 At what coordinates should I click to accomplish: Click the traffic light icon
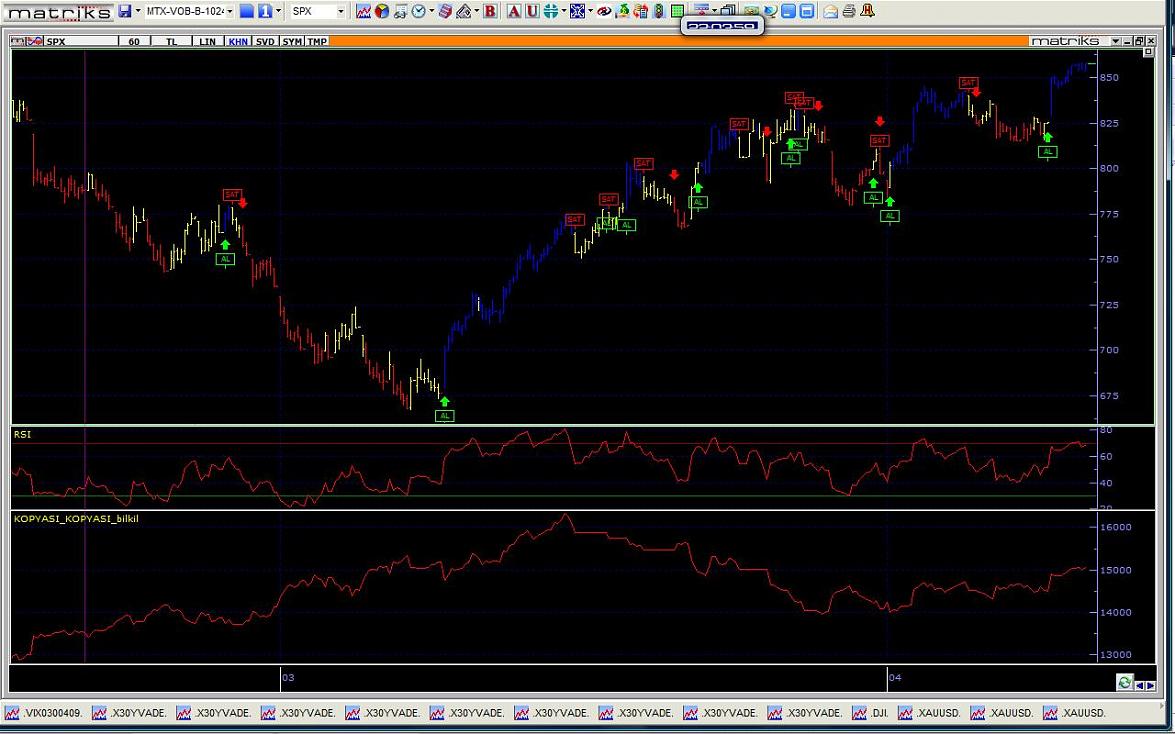click(x=659, y=11)
